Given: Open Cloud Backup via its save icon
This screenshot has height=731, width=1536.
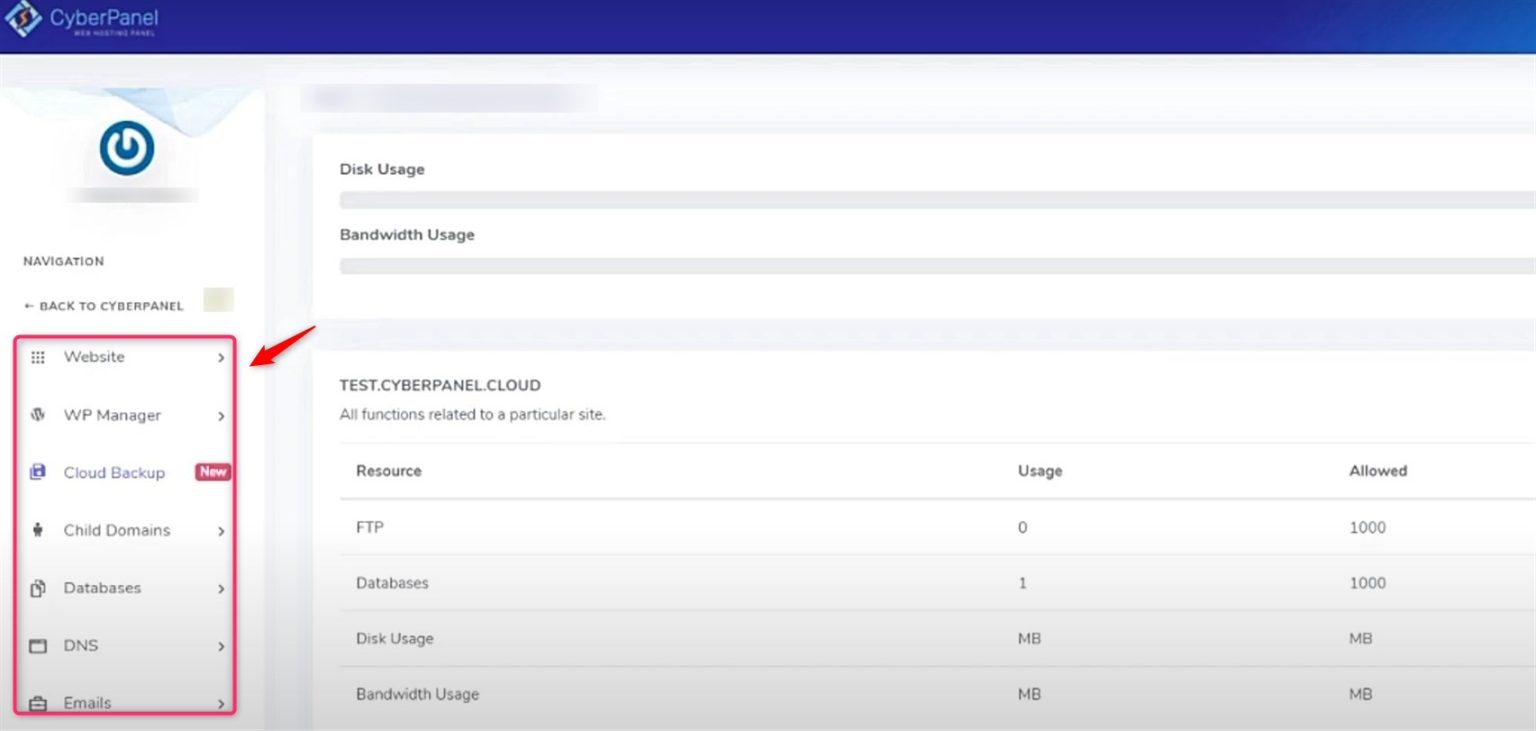Looking at the screenshot, I should [38, 472].
